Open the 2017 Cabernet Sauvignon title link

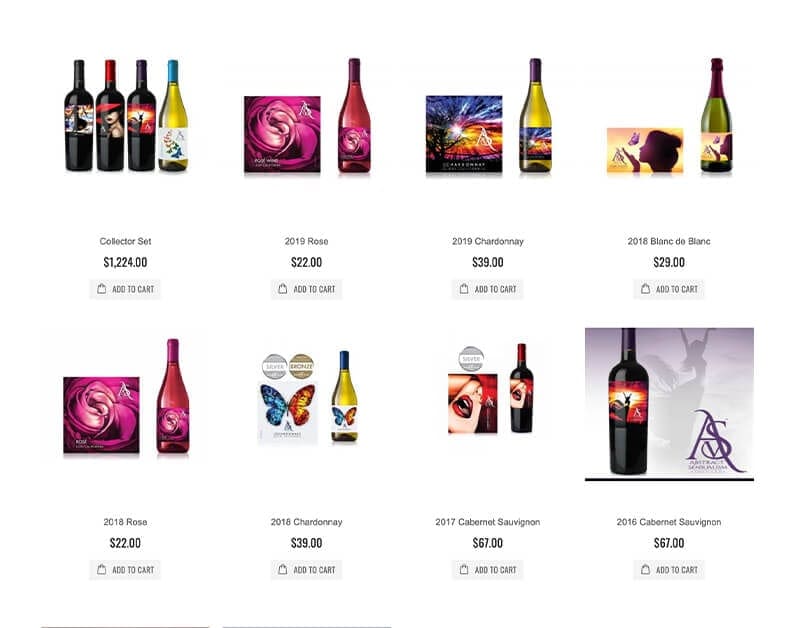coord(488,522)
